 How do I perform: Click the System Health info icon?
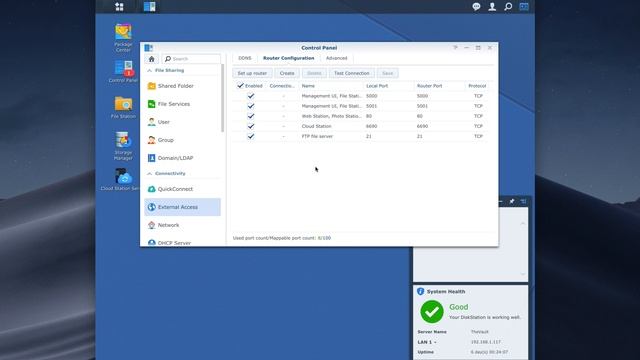(x=420, y=291)
